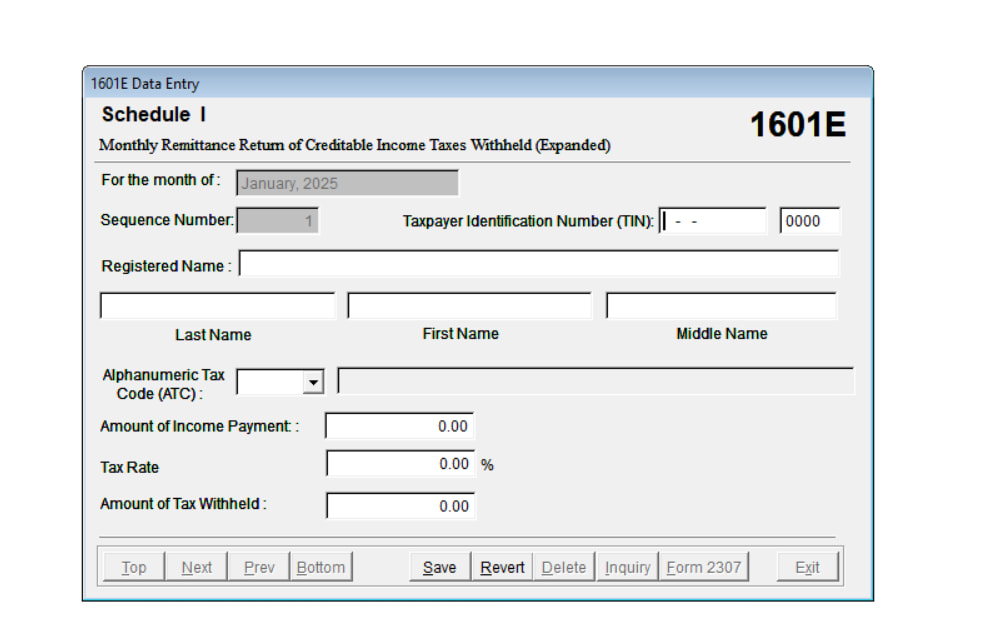The height and width of the screenshot is (635, 990).
Task: Select the First Name input box
Action: click(470, 306)
